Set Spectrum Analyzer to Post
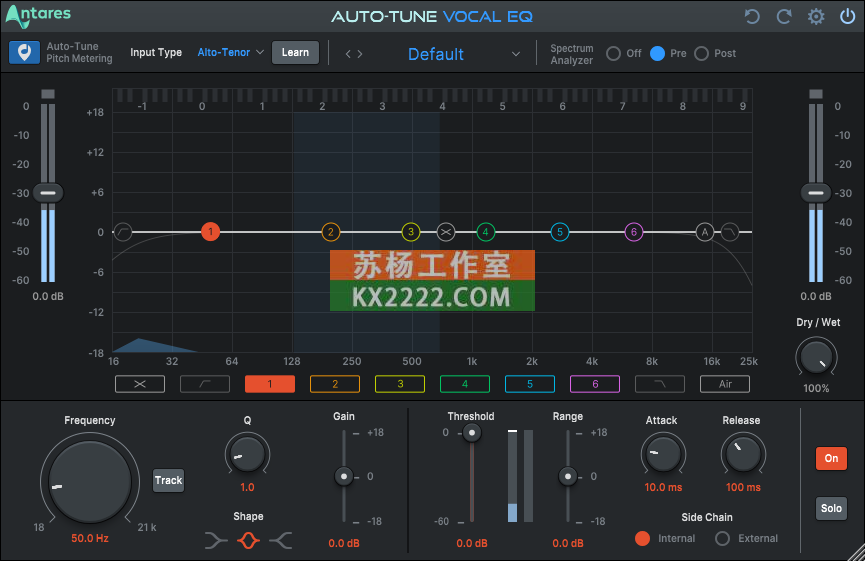The width and height of the screenshot is (865, 561). 701,54
